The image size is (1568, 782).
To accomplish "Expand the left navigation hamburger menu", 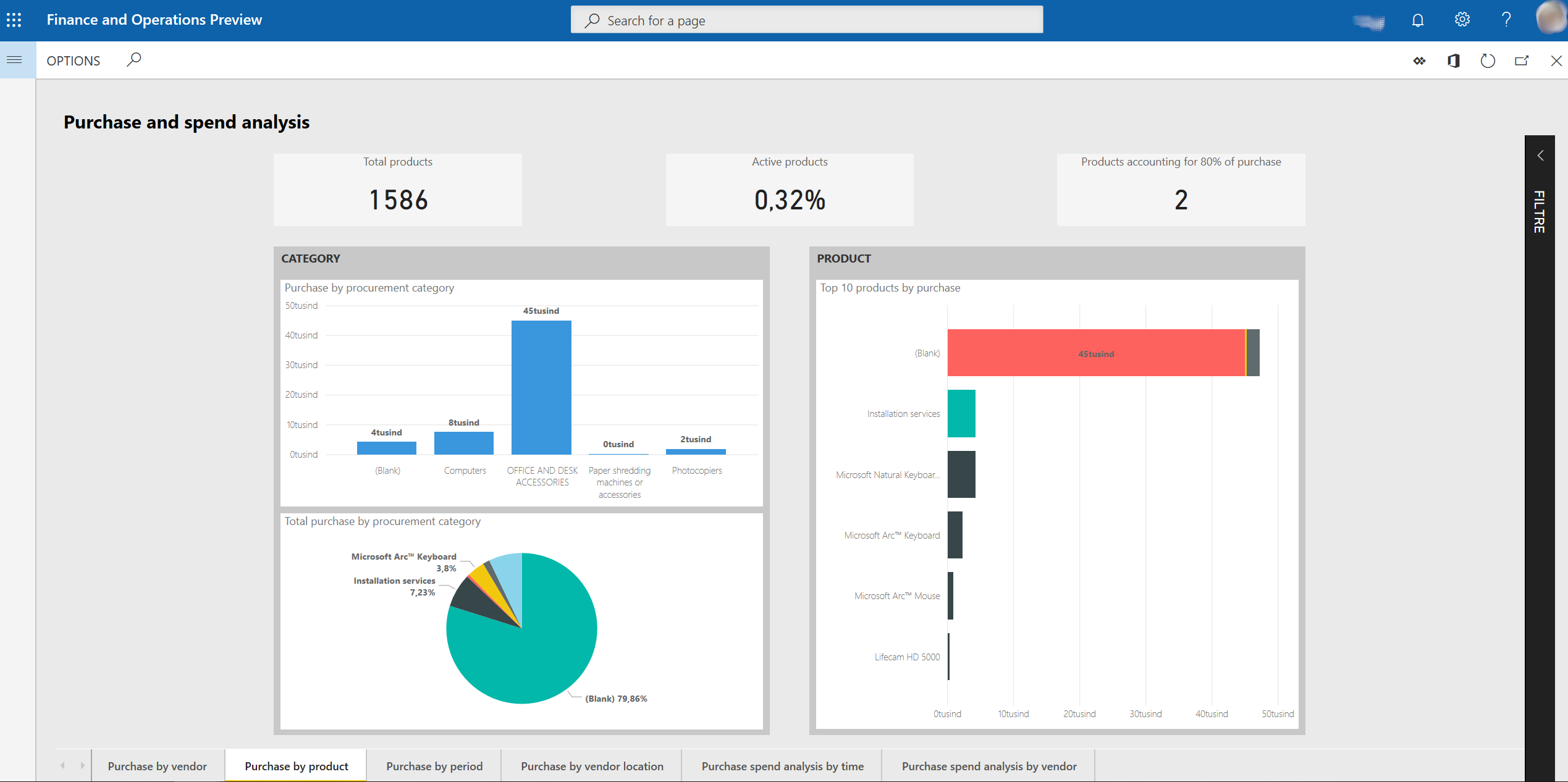I will tap(14, 59).
